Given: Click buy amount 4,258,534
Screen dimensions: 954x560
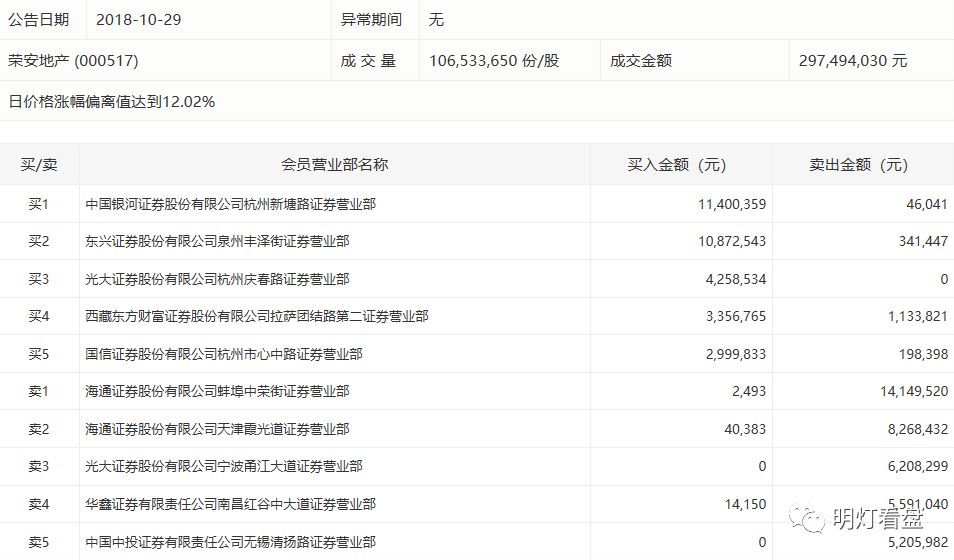Looking at the screenshot, I should 736,279.
